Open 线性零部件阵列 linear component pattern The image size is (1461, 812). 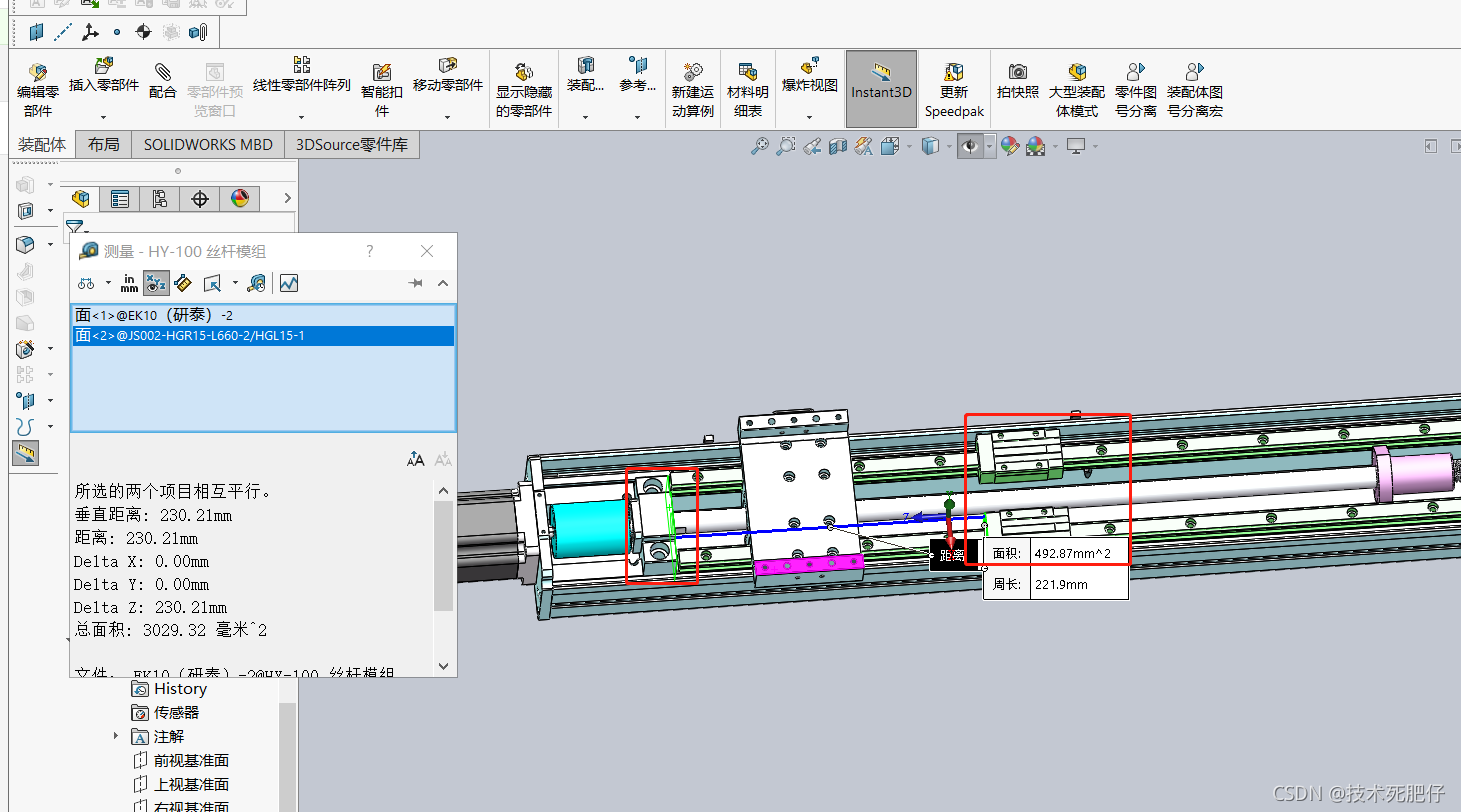click(x=301, y=76)
